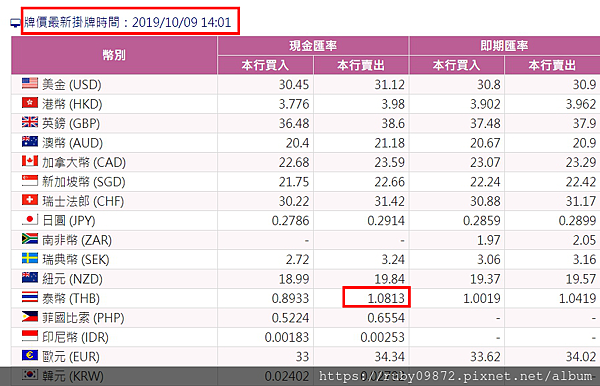Click the Japanese flag icon for JPY
The width and height of the screenshot is (600, 386).
30,219
